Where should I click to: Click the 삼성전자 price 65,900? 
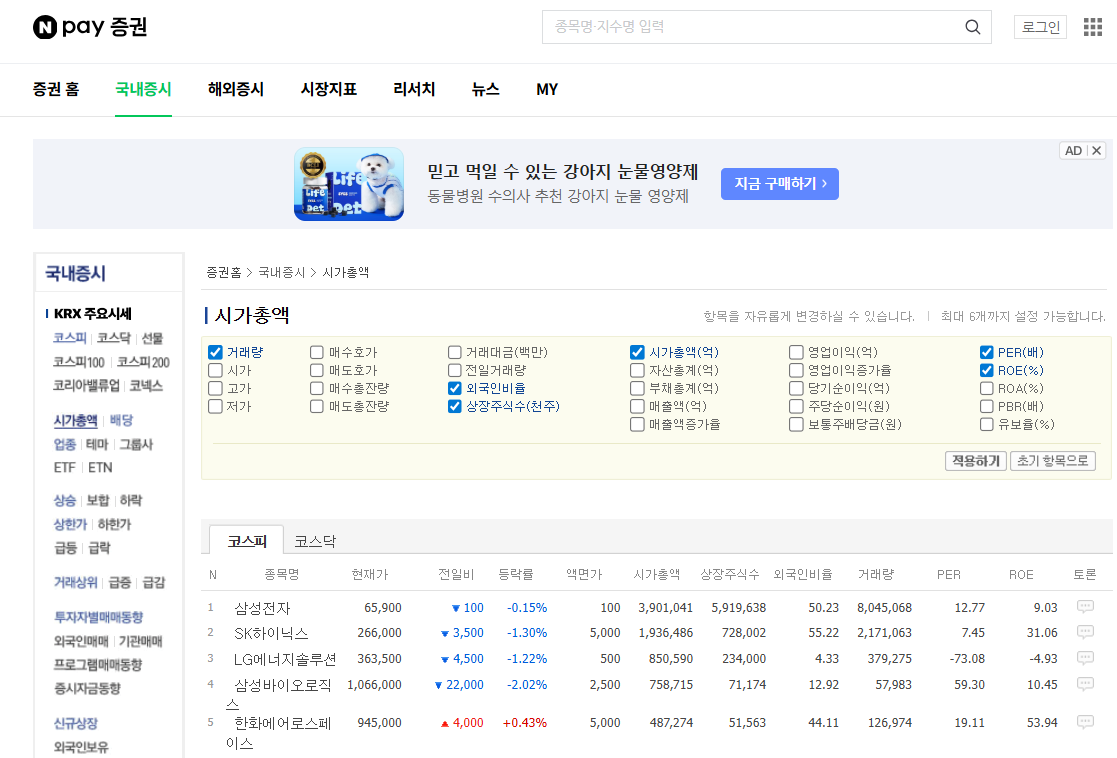click(x=383, y=608)
